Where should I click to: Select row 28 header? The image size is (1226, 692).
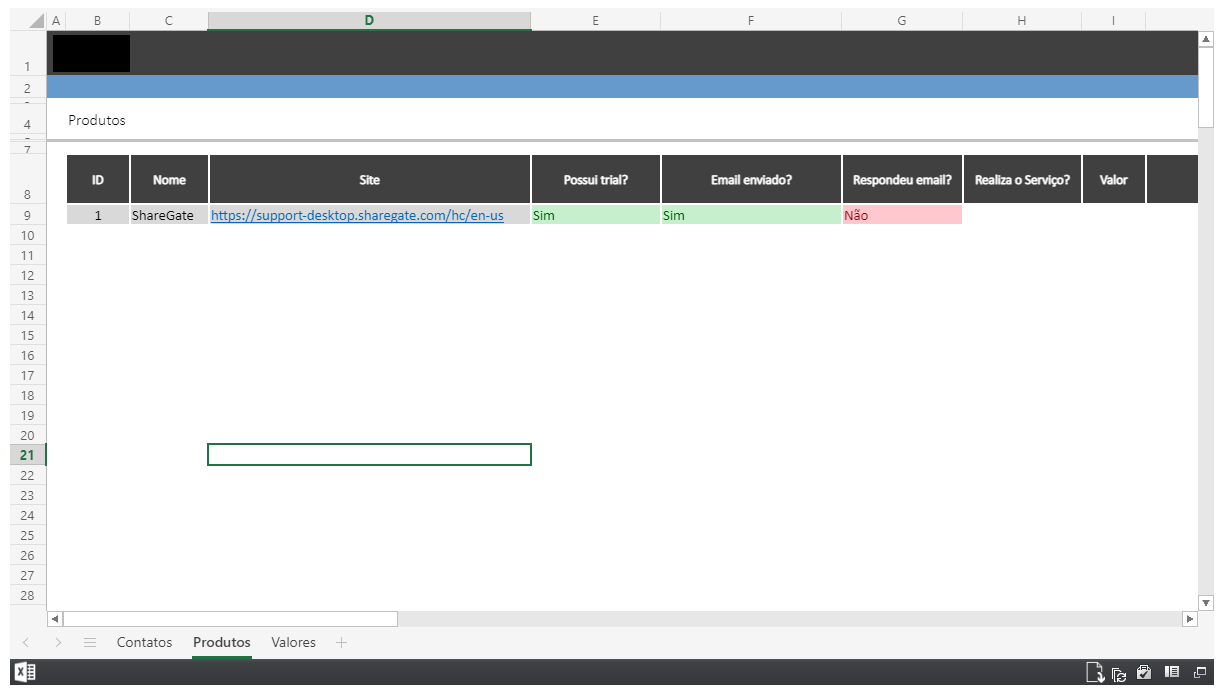27,595
